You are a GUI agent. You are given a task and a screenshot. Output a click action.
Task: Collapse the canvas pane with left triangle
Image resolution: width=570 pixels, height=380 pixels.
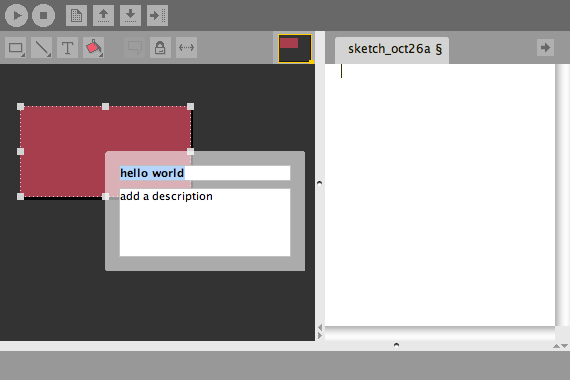[x=320, y=327]
